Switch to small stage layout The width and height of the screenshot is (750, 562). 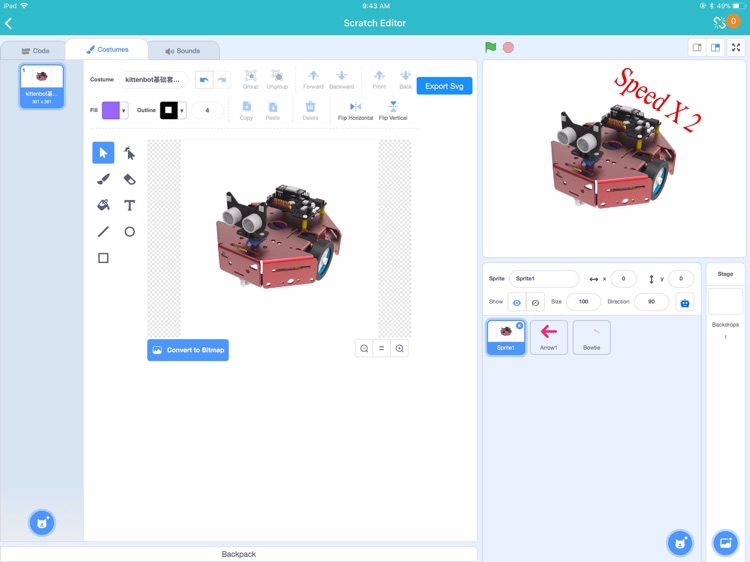(x=697, y=47)
